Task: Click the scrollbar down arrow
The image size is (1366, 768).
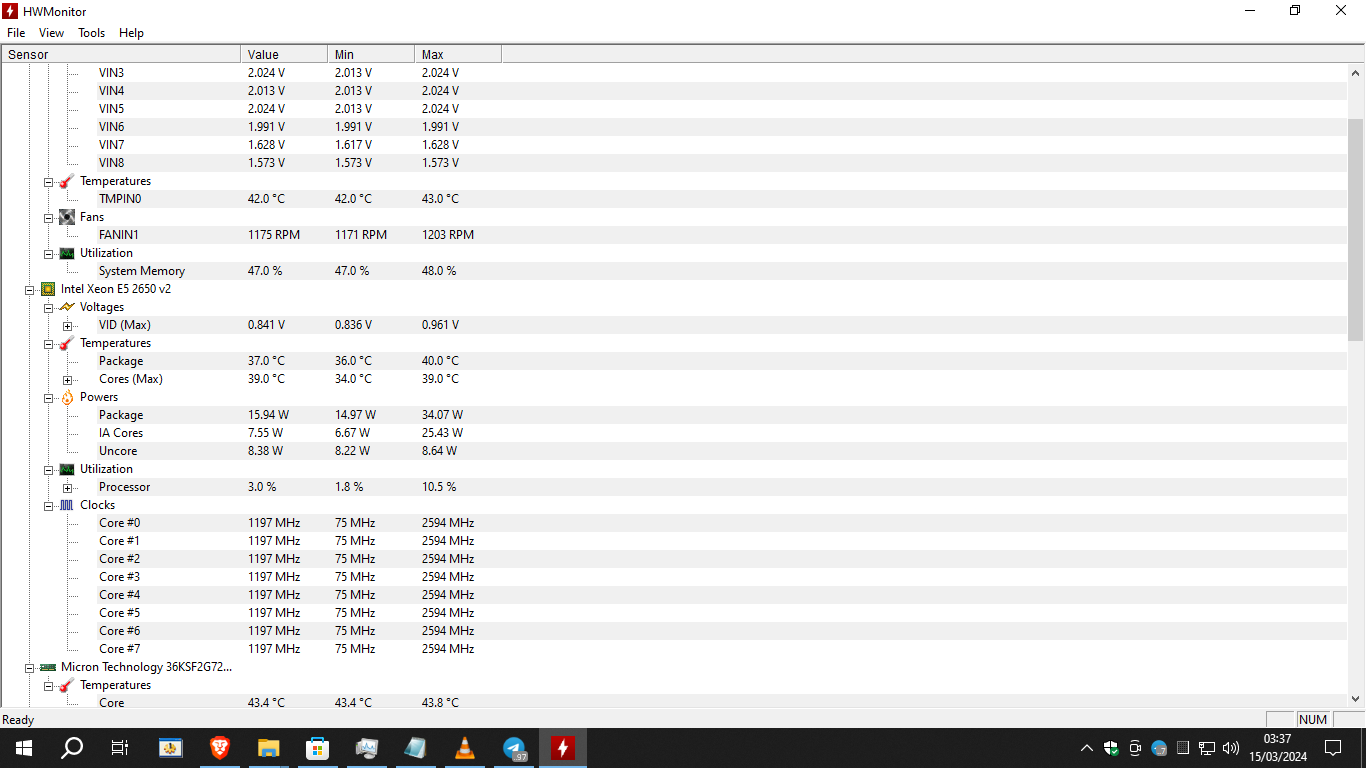Action: (1356, 699)
